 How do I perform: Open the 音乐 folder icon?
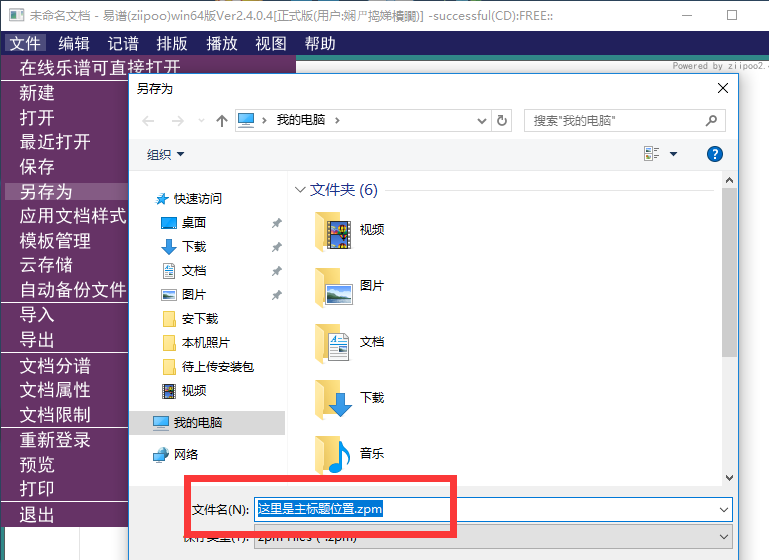(x=333, y=455)
